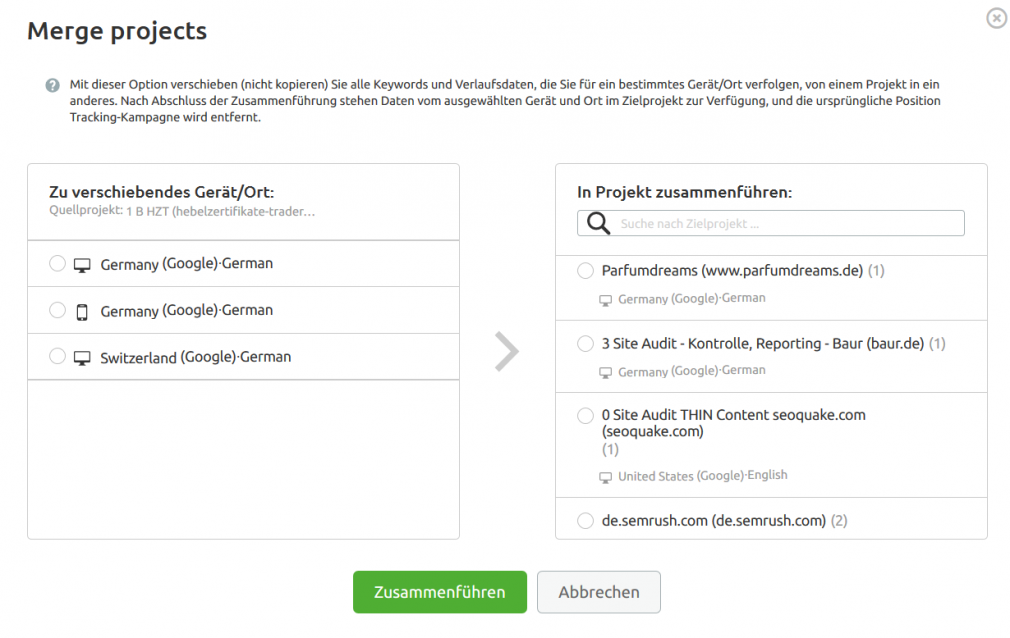
Task: Choose 0 Site Audit THIN Content project
Action: 586,416
